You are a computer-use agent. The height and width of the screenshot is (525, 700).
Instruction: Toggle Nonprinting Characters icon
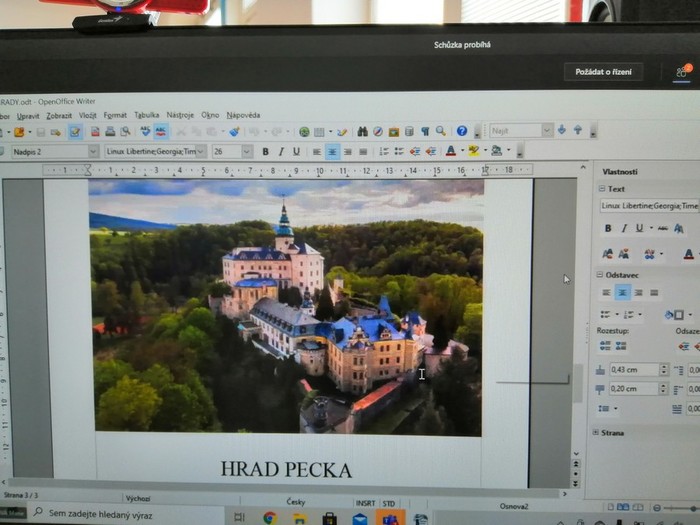(x=425, y=131)
